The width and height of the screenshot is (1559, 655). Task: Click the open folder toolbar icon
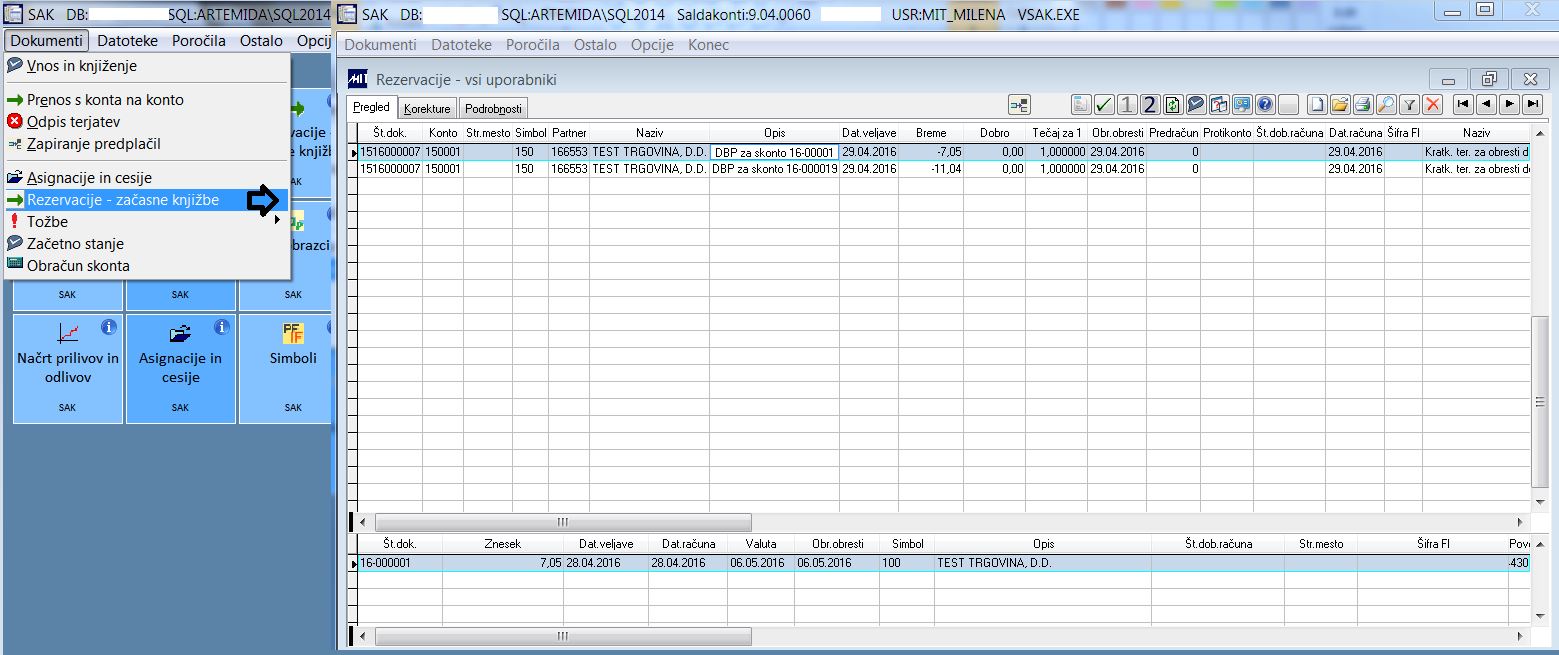tap(1340, 105)
